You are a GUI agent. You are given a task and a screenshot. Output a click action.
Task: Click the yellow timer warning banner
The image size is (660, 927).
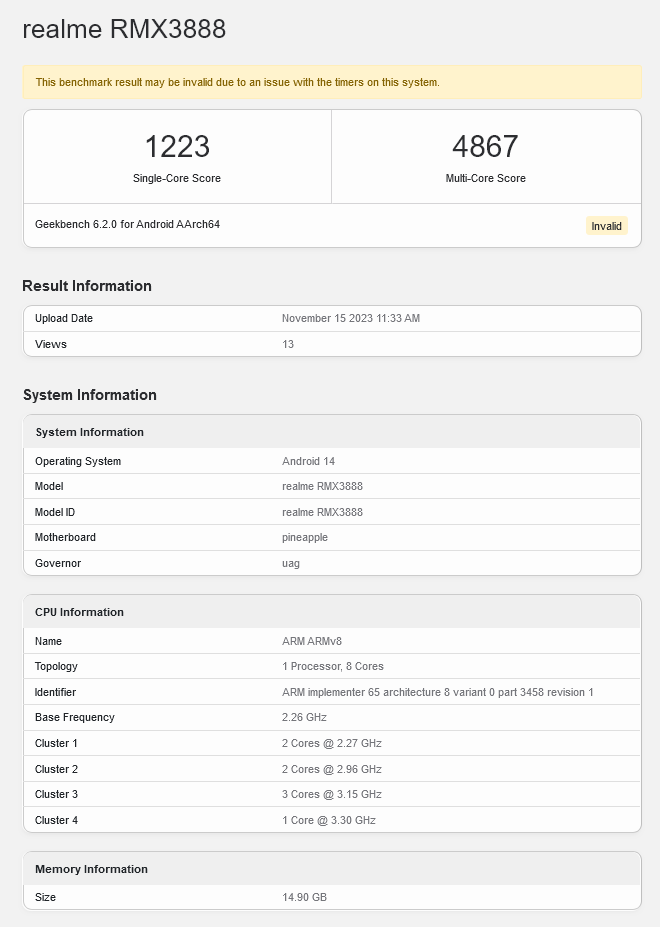(332, 82)
